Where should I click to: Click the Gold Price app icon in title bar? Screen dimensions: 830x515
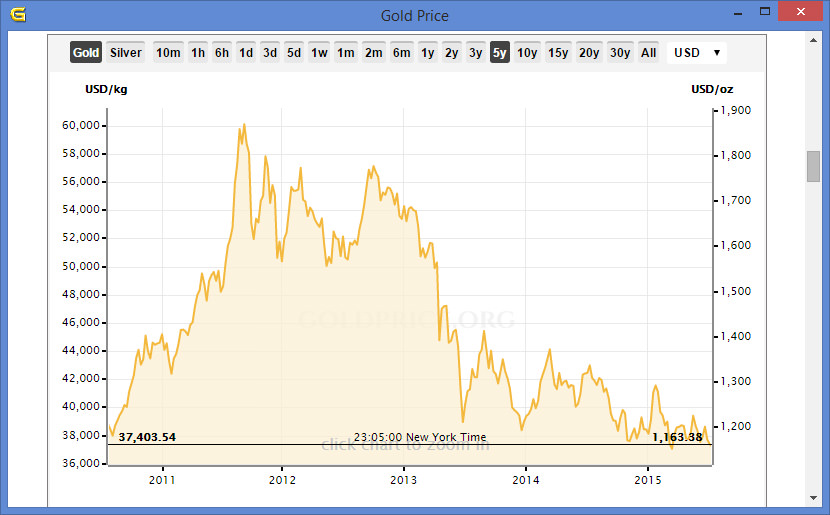[17, 14]
